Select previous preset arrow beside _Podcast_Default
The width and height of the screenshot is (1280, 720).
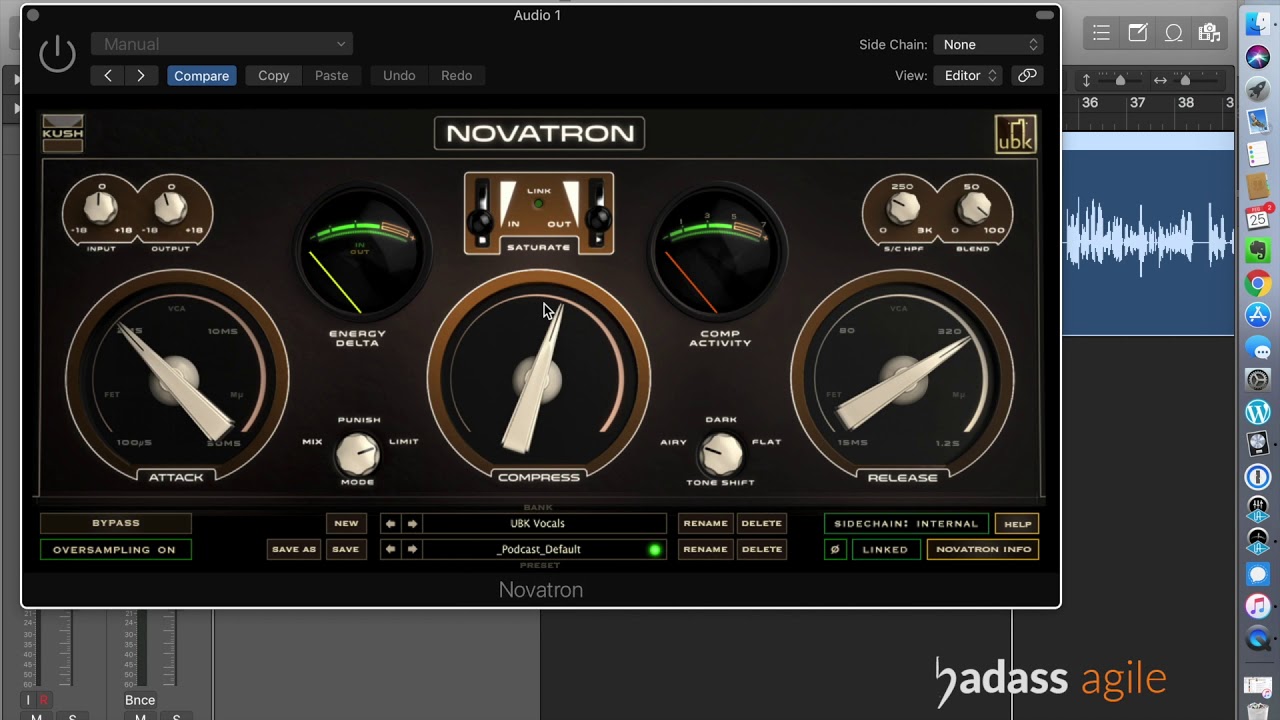(x=391, y=549)
